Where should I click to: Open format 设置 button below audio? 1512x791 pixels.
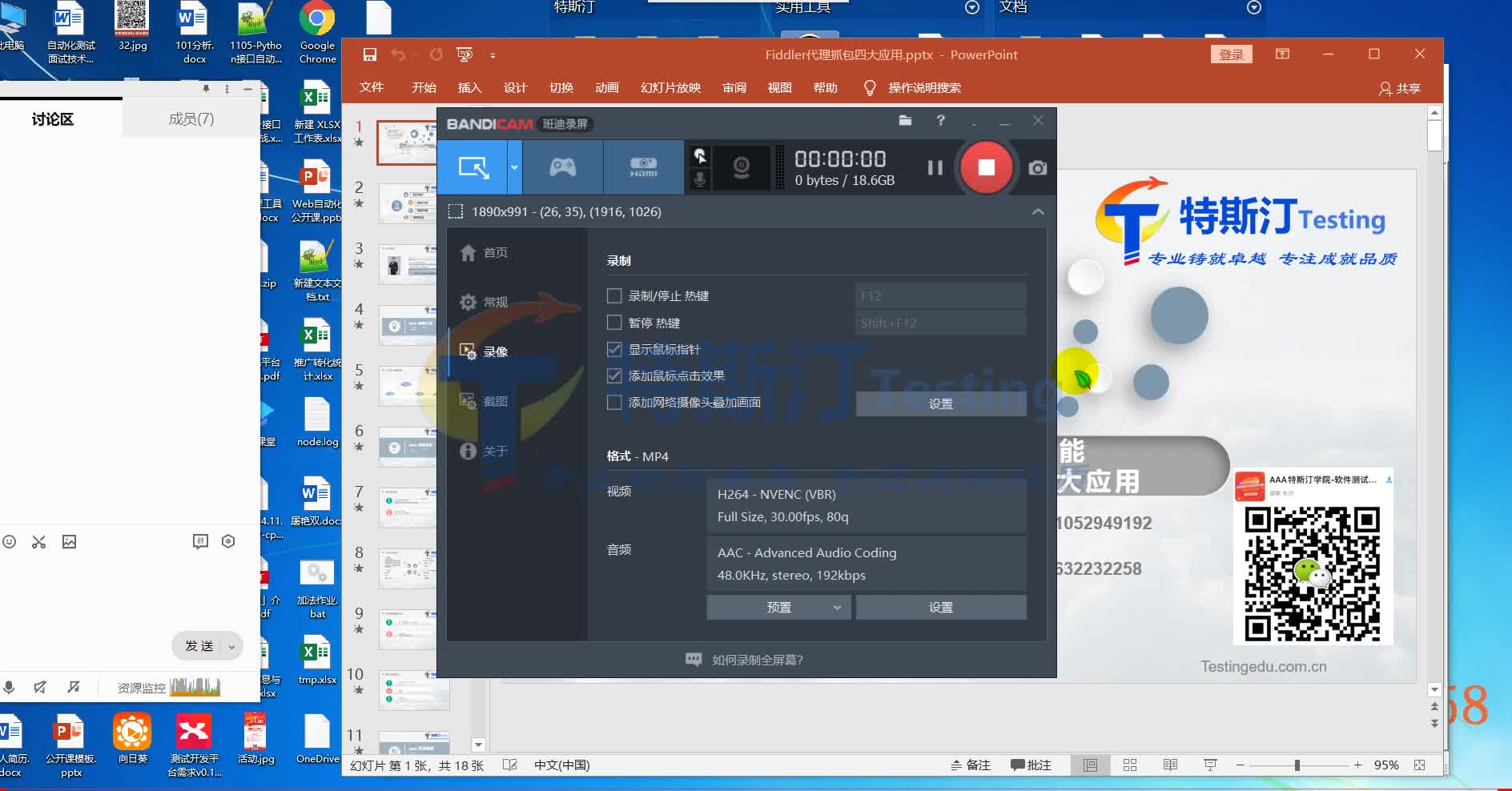click(x=941, y=607)
